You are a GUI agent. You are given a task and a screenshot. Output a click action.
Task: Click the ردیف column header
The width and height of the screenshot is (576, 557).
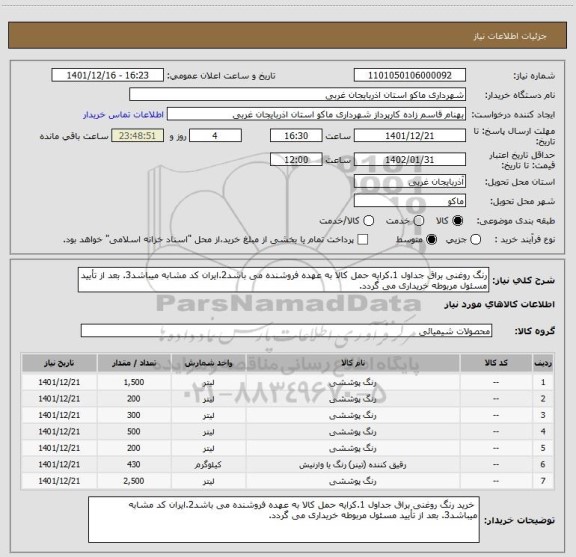point(543,363)
